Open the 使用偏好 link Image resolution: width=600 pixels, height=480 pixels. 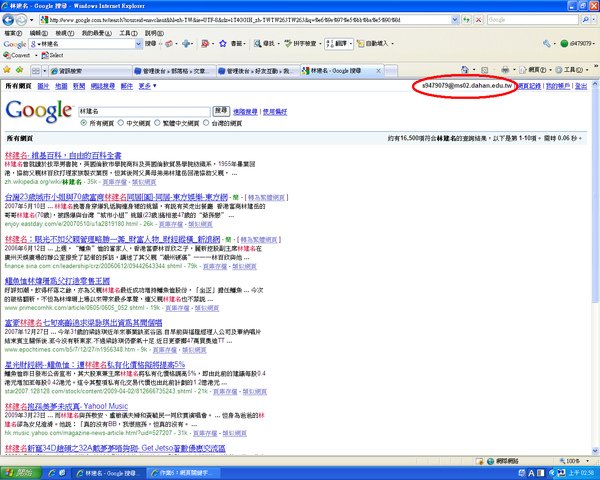tap(275, 112)
